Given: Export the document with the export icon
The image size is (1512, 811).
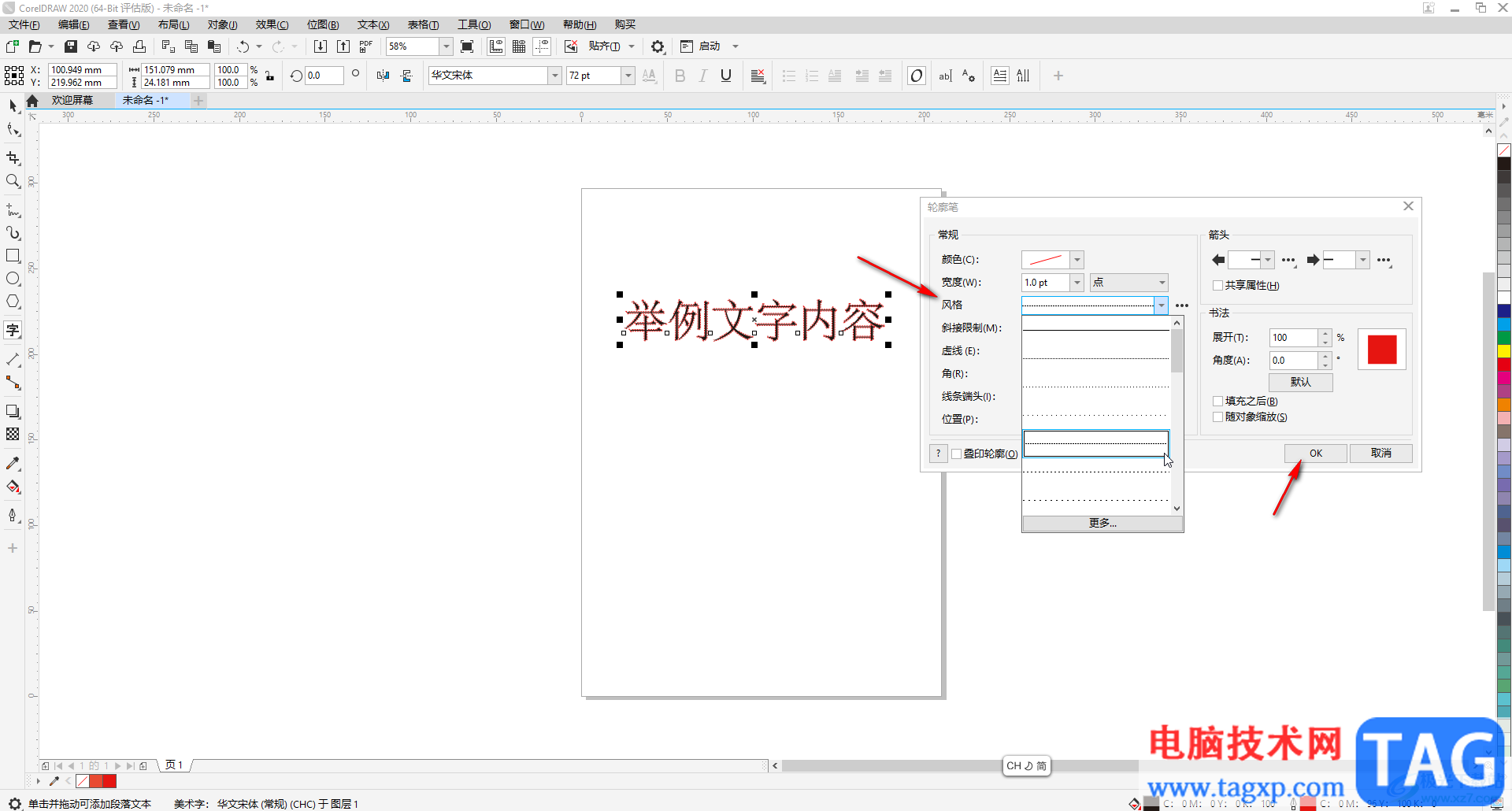Looking at the screenshot, I should tap(343, 46).
